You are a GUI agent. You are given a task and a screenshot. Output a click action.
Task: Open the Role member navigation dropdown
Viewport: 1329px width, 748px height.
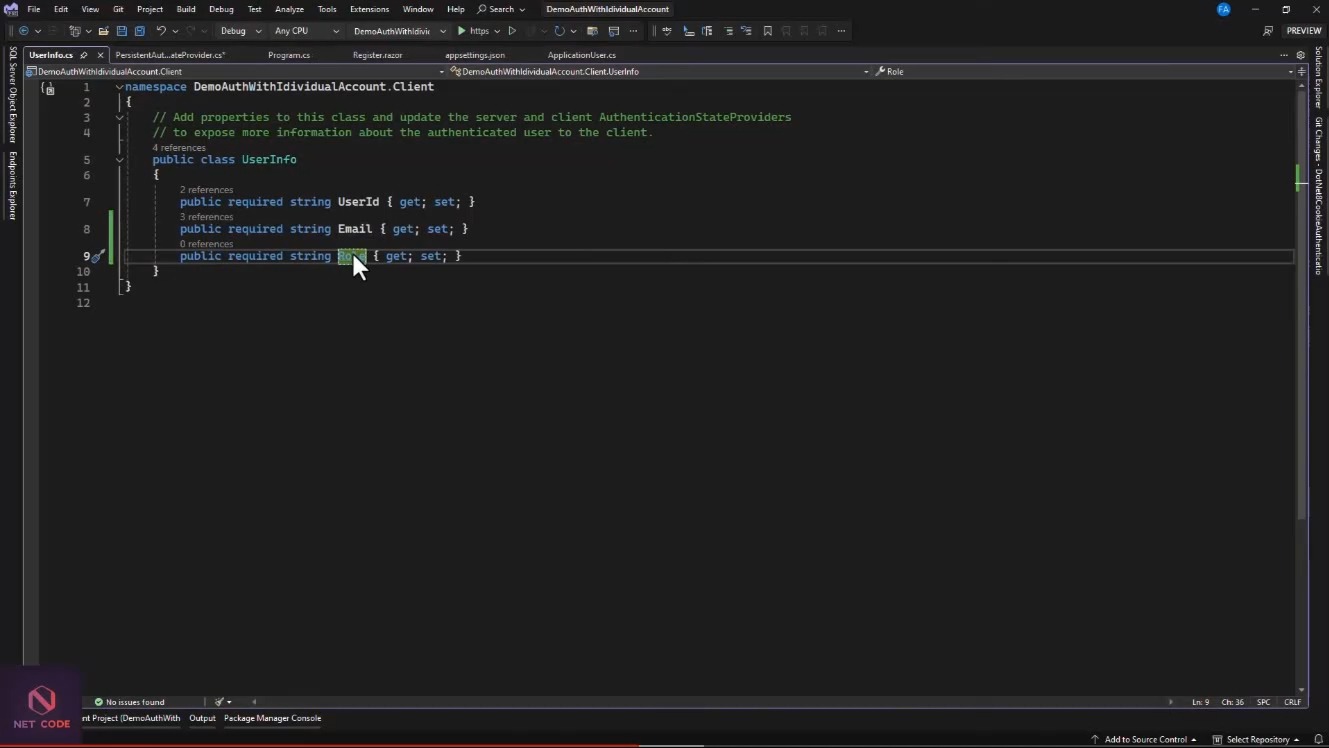[1082, 71]
